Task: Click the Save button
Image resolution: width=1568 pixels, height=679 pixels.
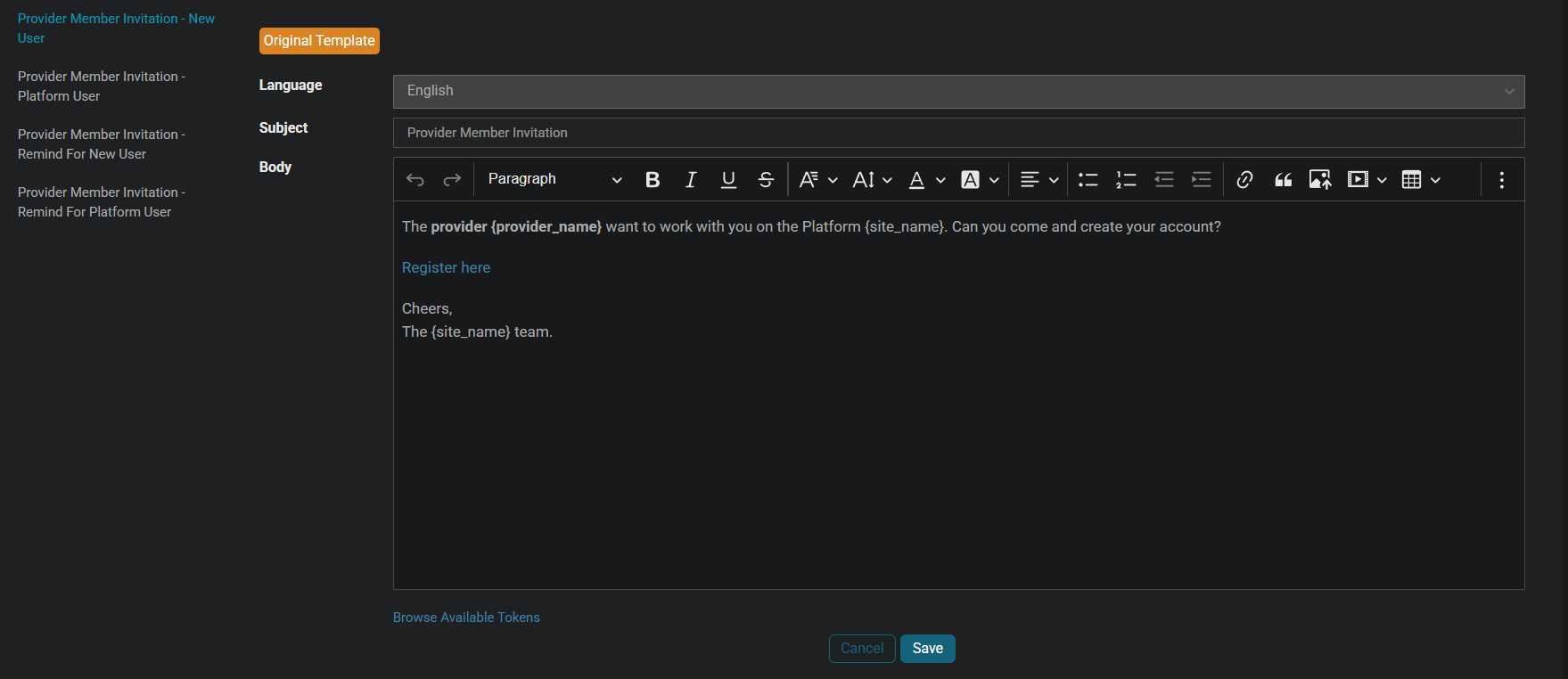Action: (927, 649)
